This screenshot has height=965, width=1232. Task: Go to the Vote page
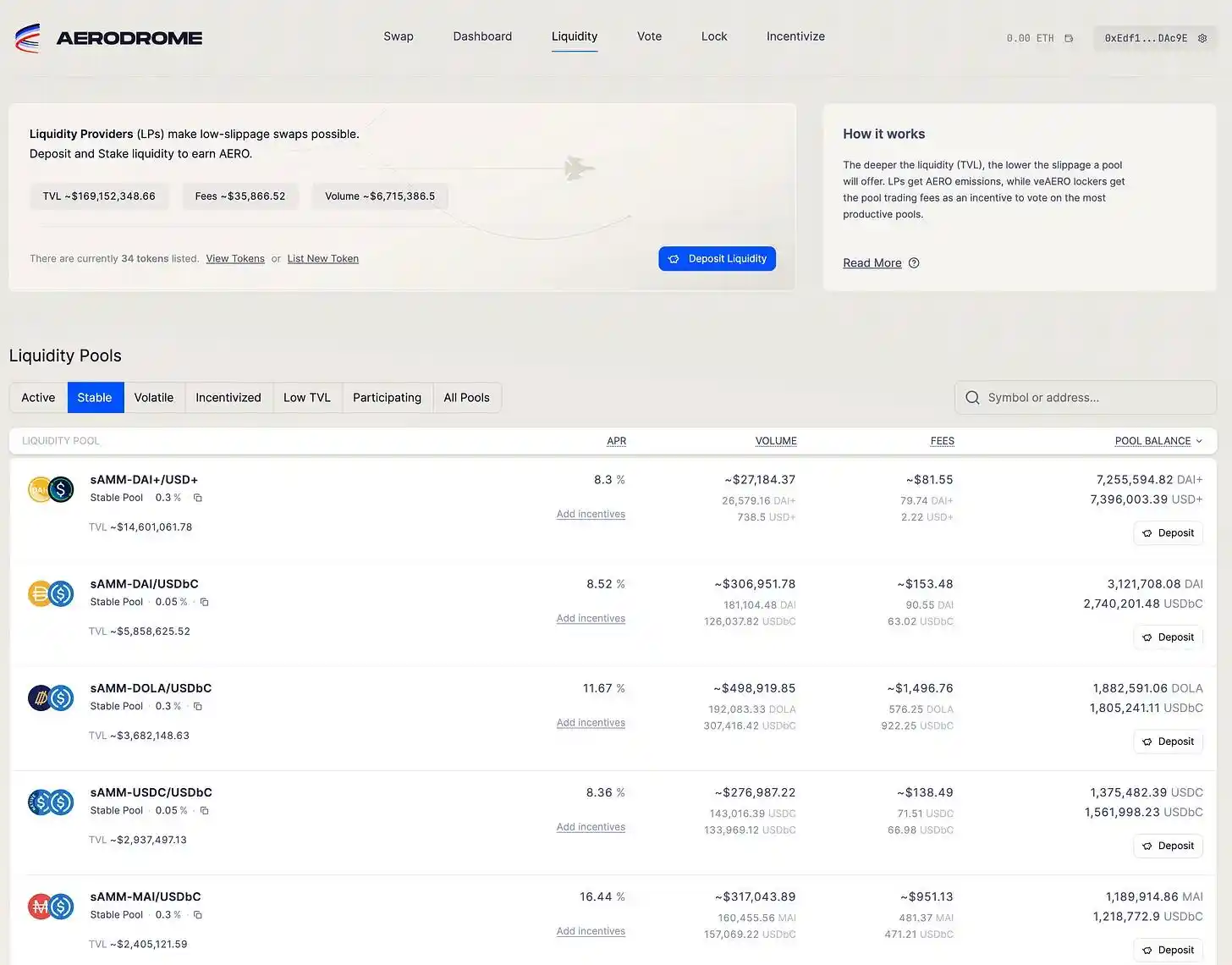coord(649,36)
